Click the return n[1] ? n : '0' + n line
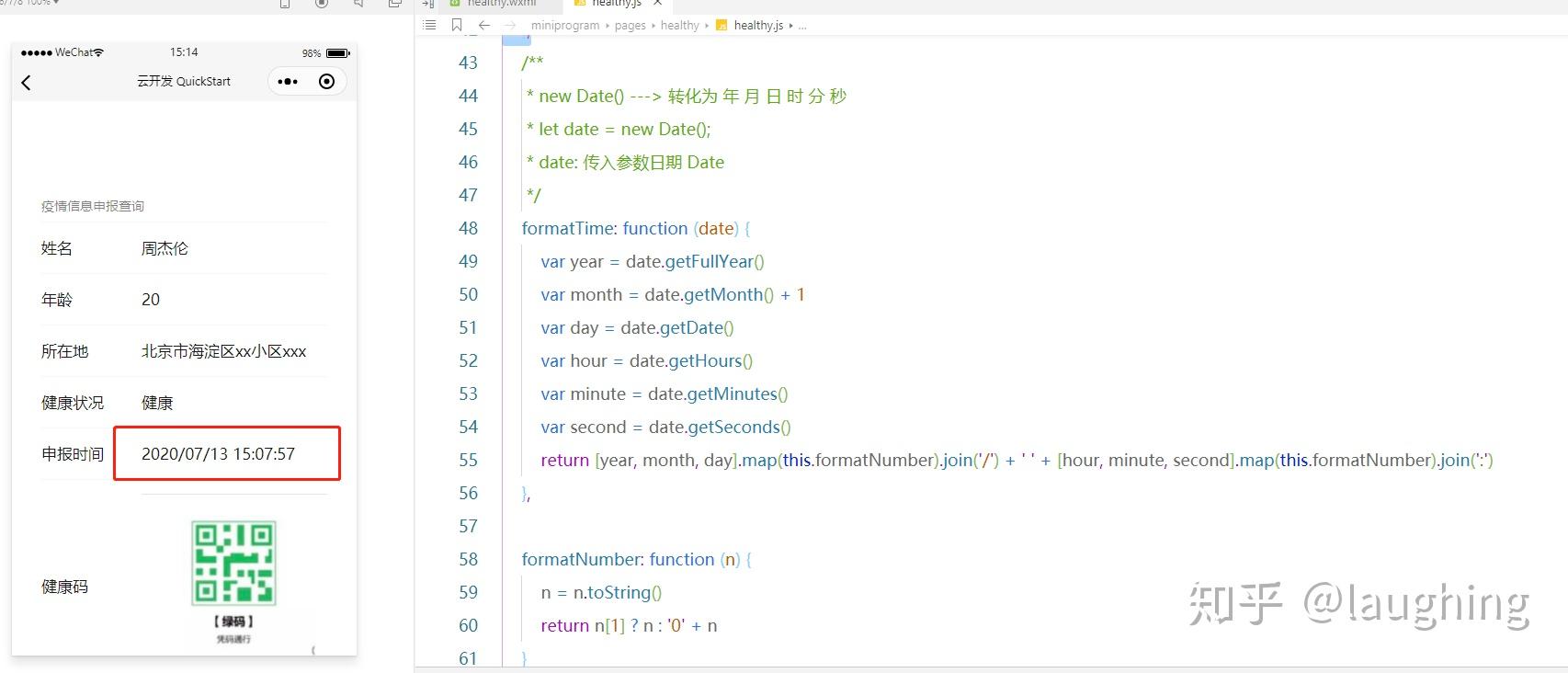 tap(630, 625)
